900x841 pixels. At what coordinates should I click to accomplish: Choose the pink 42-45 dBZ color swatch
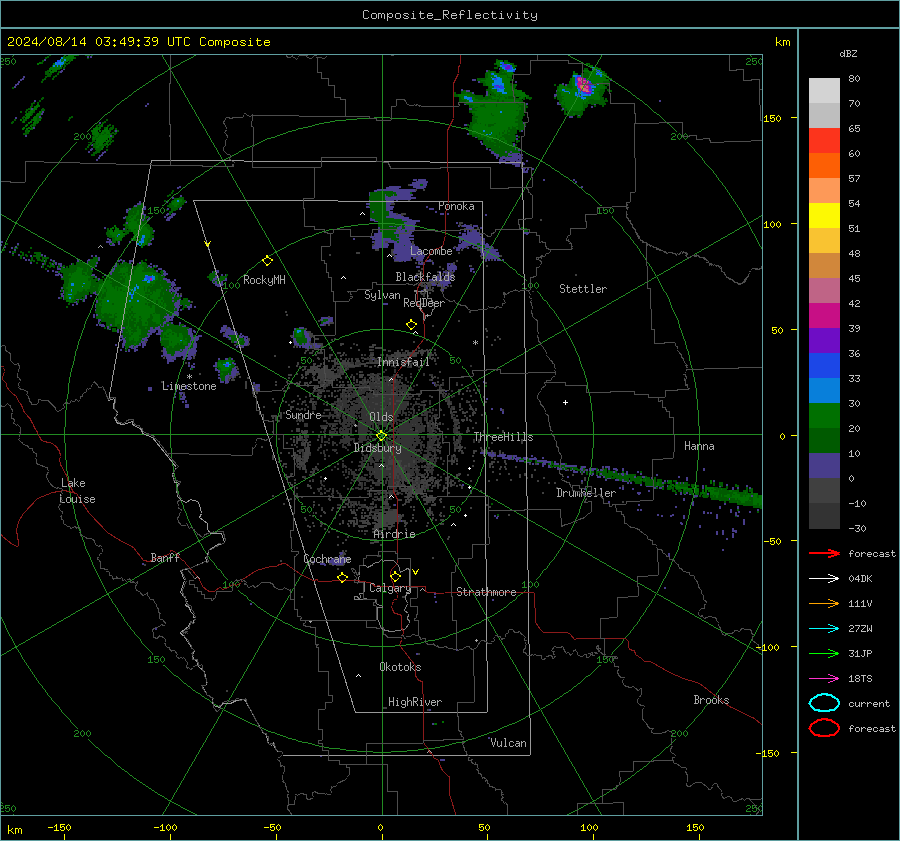[824, 291]
